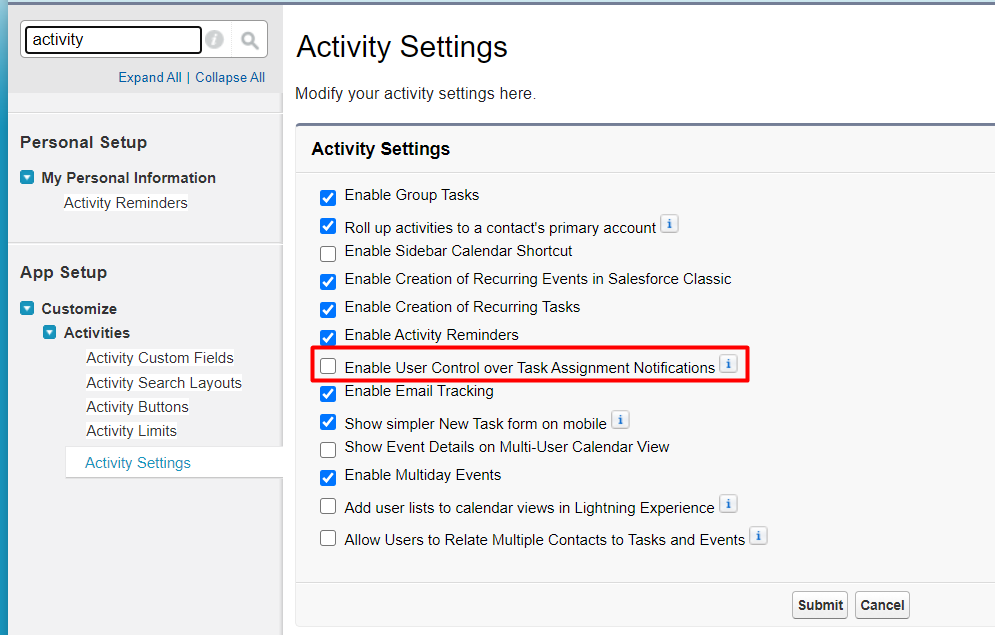Click the Submit button
The height and width of the screenshot is (635, 995).
[x=820, y=605]
